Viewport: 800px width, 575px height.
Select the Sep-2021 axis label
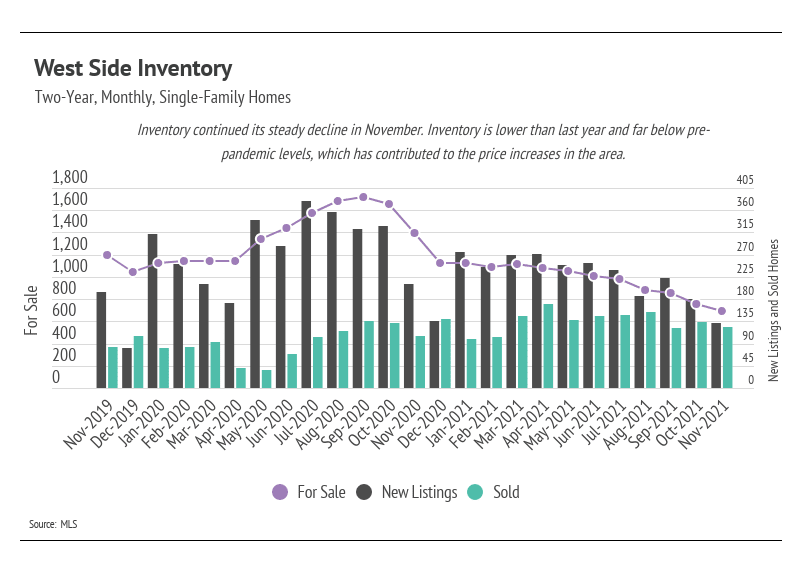point(653,424)
